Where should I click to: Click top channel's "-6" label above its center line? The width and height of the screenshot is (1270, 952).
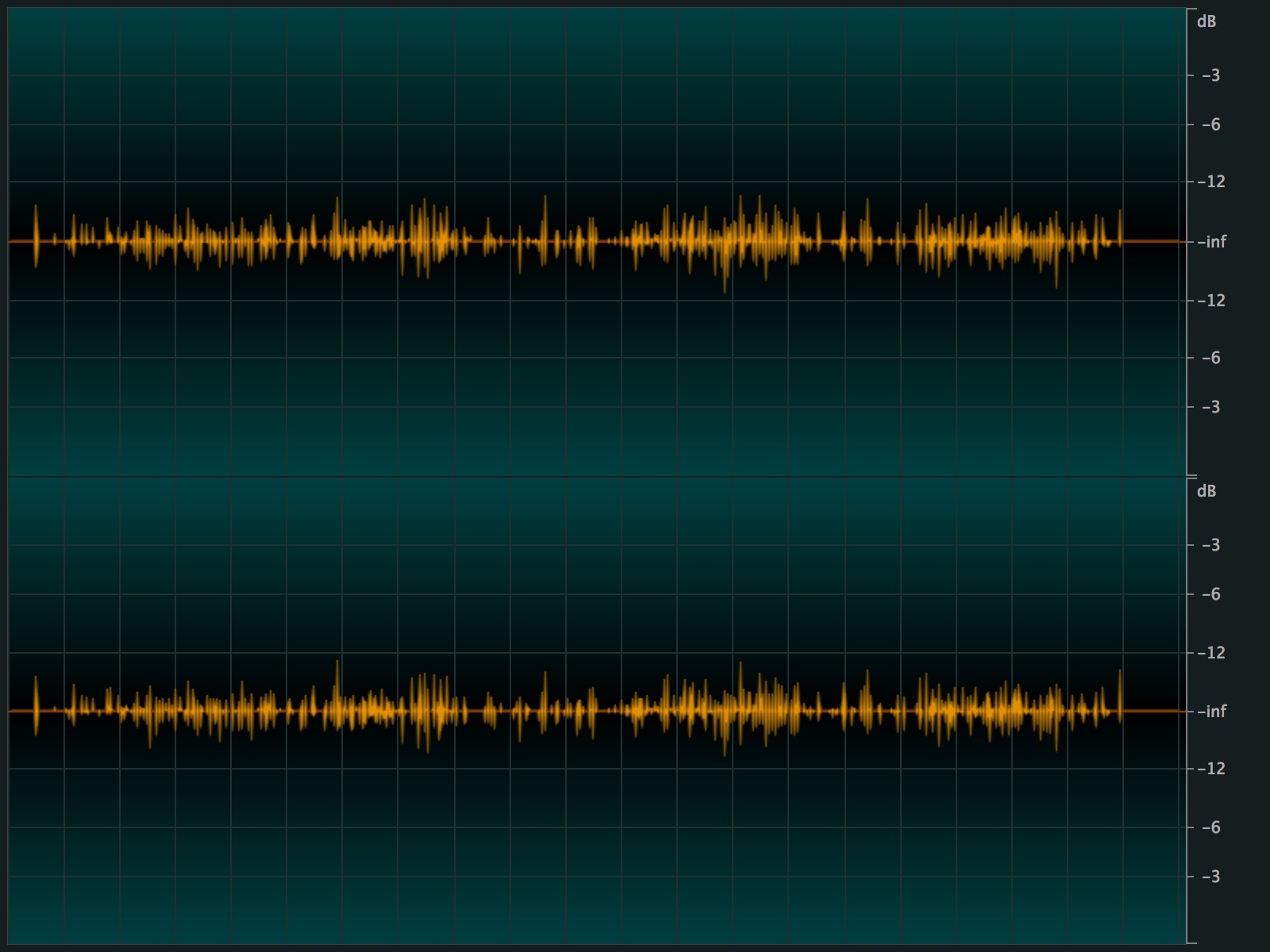[1211, 125]
